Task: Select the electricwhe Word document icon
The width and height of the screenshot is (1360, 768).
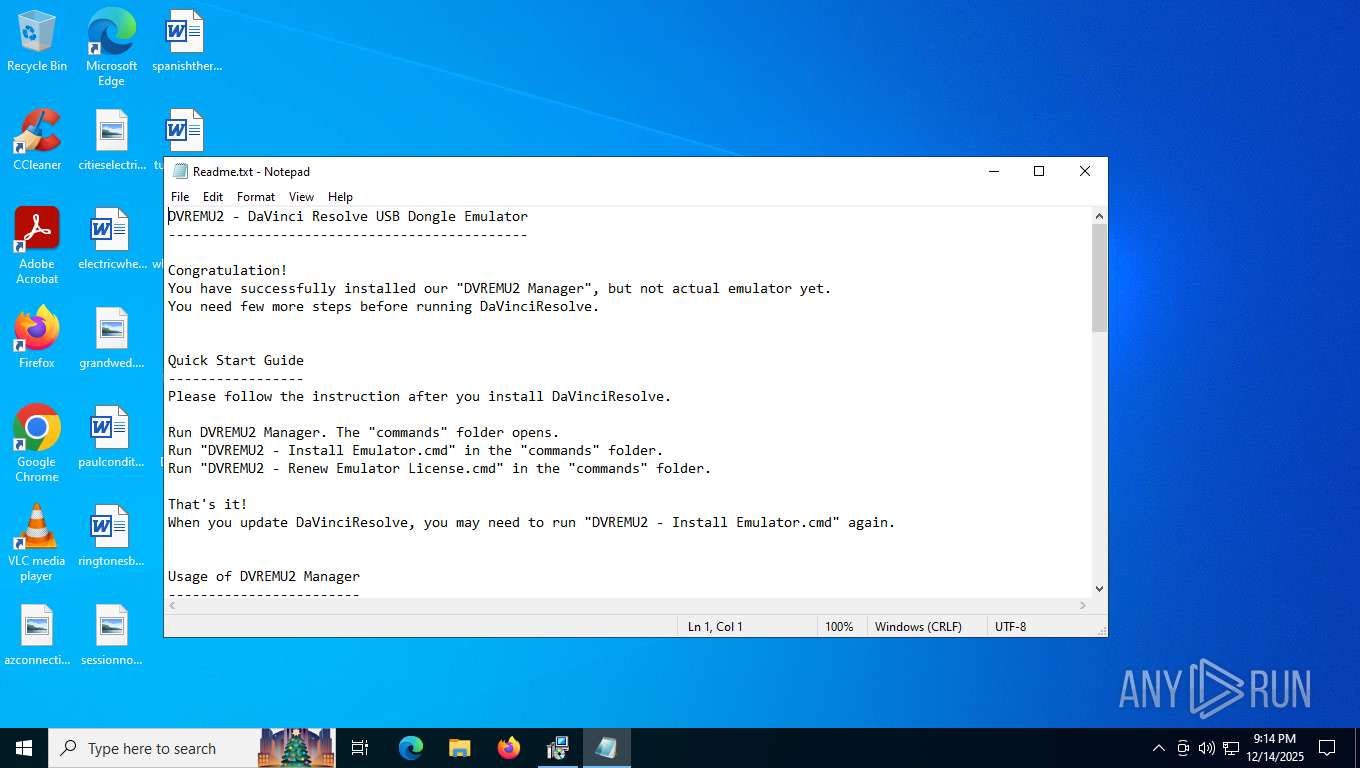Action: click(112, 240)
